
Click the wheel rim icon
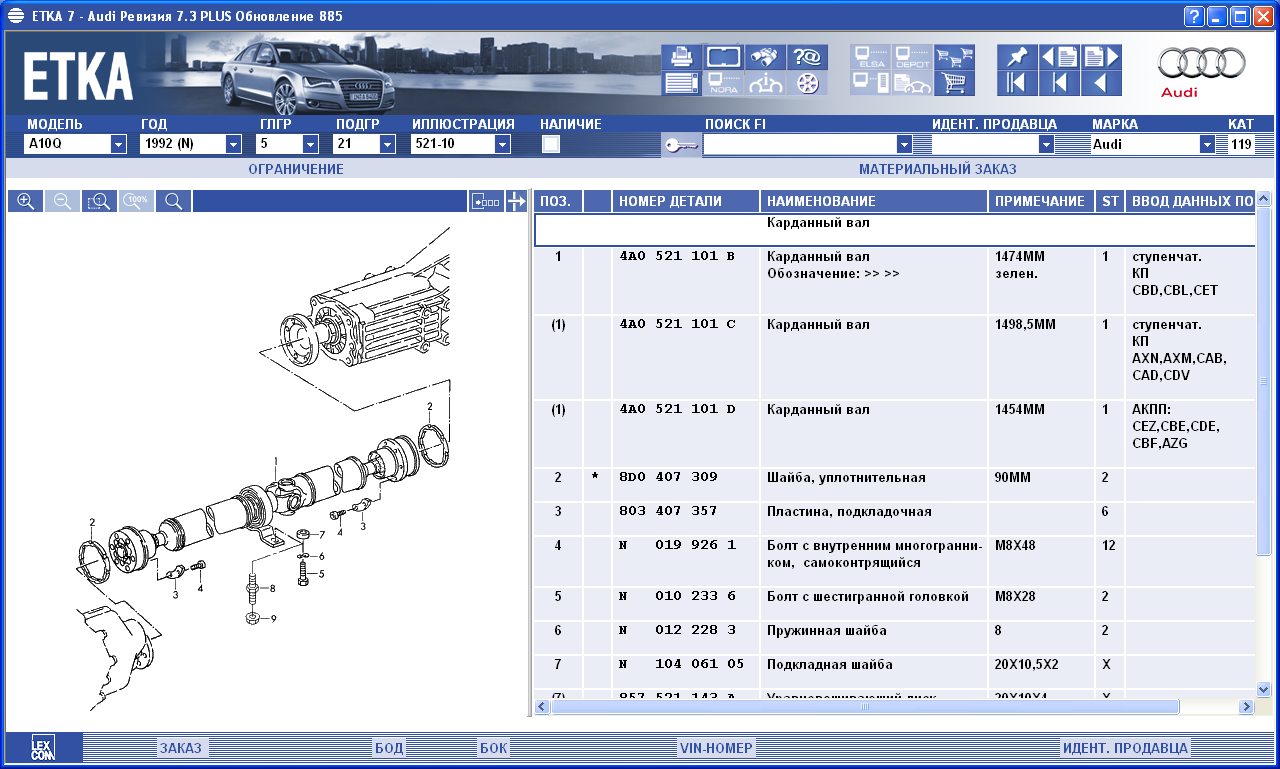coord(807,83)
